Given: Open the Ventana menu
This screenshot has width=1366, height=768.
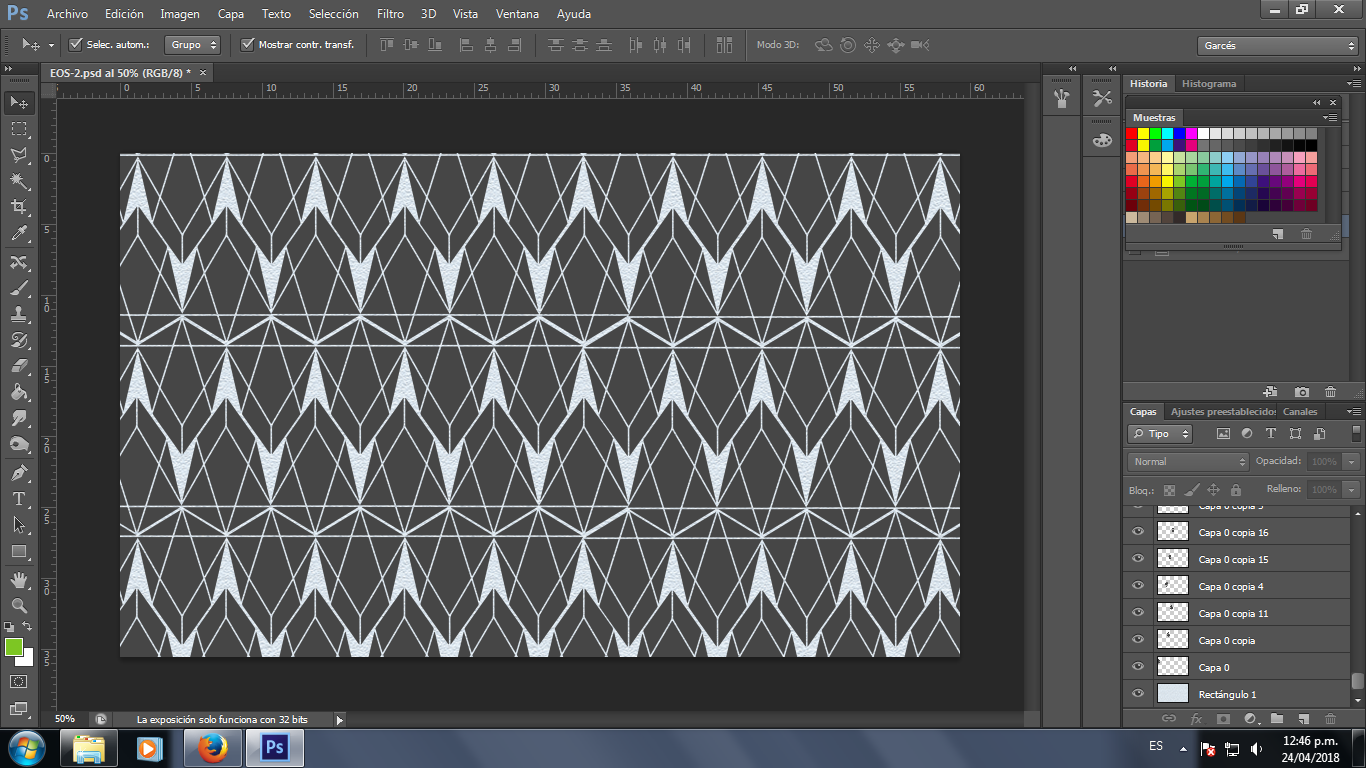Looking at the screenshot, I should pos(518,14).
